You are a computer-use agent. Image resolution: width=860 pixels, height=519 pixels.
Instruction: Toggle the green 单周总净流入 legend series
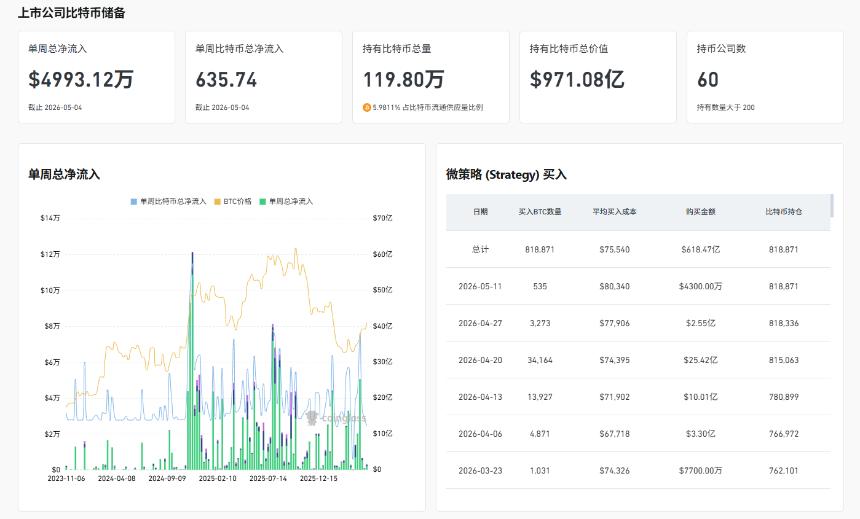coord(286,201)
